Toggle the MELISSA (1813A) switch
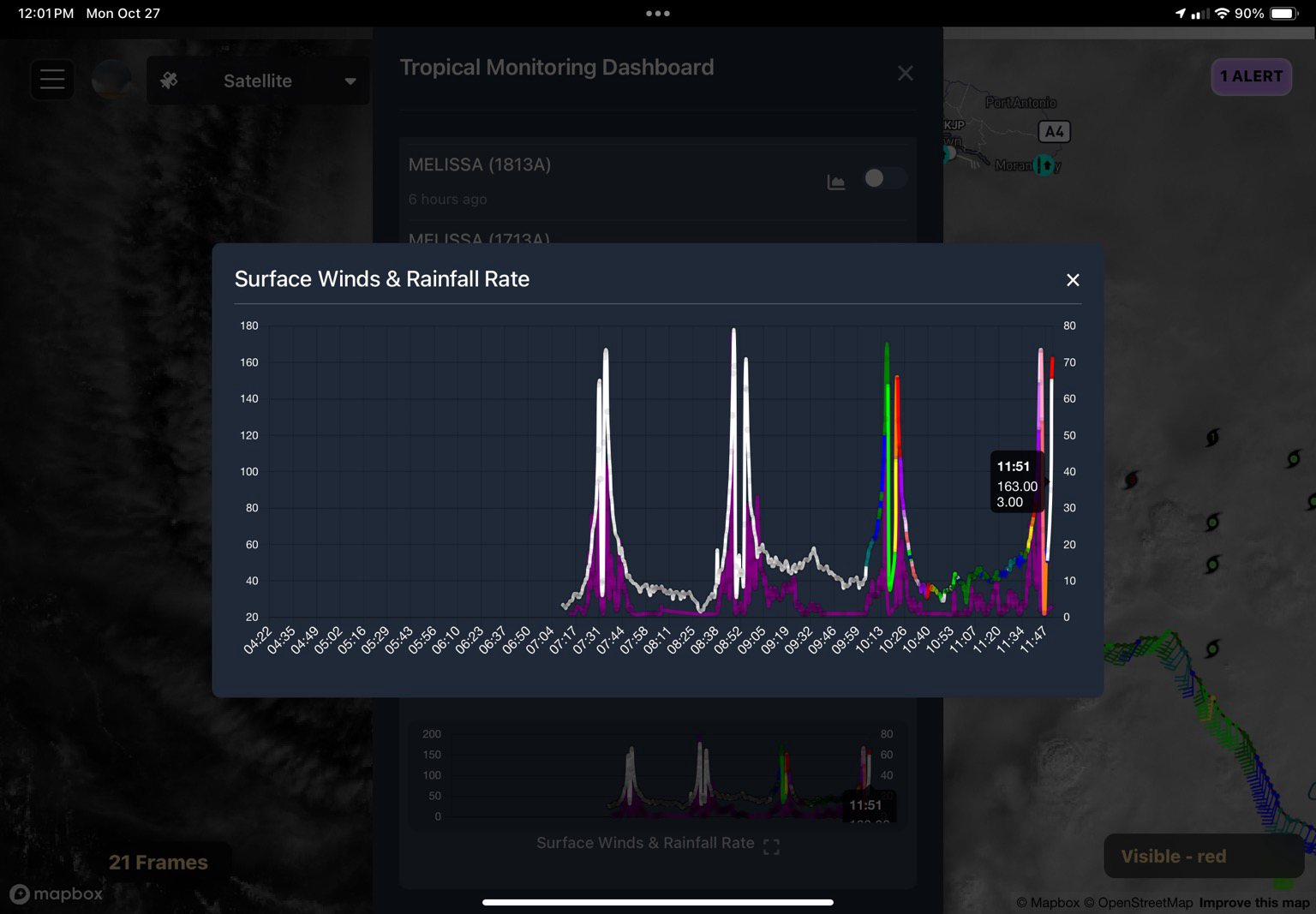1316x914 pixels. pyautogui.click(x=885, y=178)
